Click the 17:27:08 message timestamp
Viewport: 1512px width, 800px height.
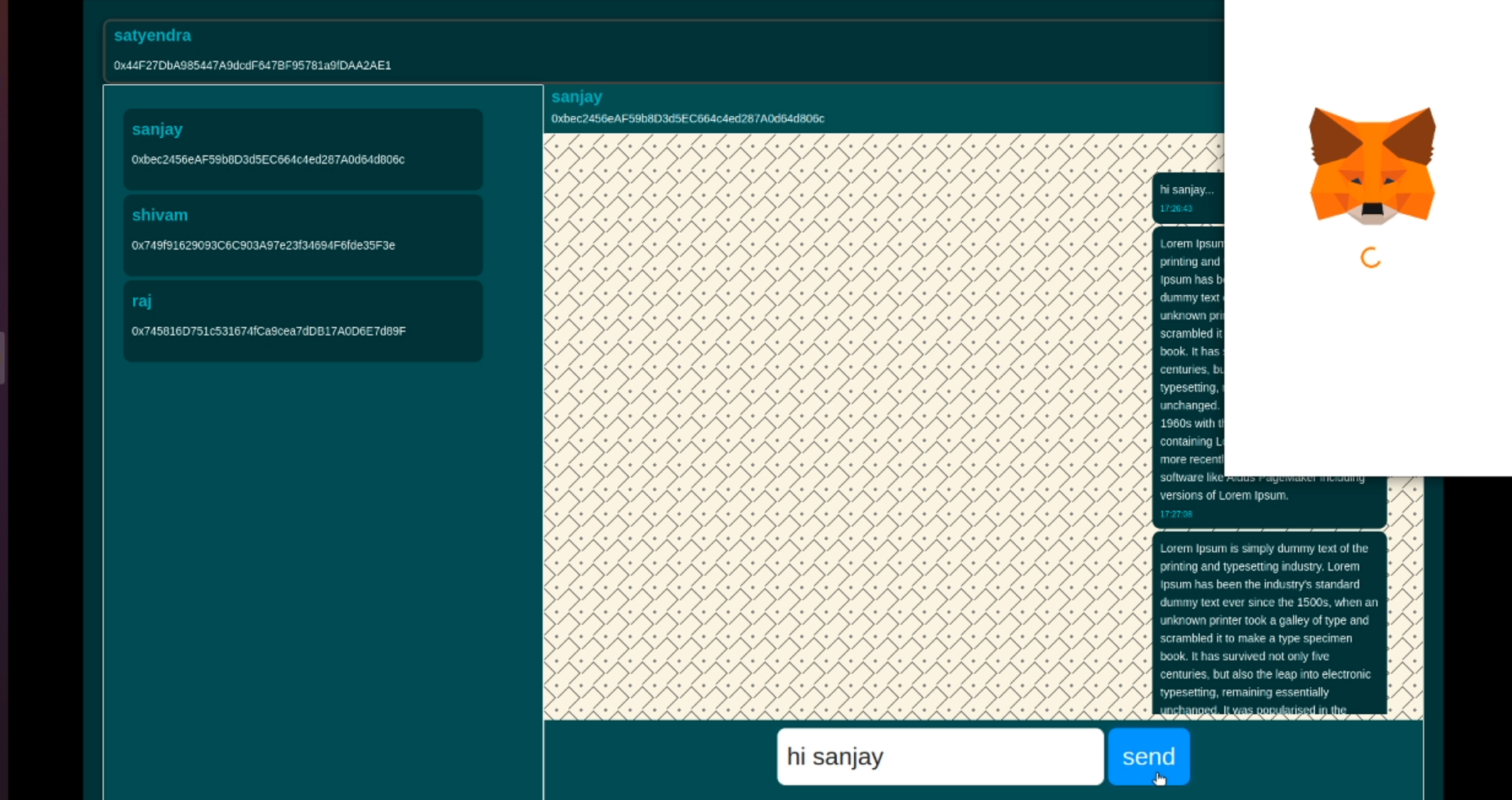click(x=1175, y=514)
